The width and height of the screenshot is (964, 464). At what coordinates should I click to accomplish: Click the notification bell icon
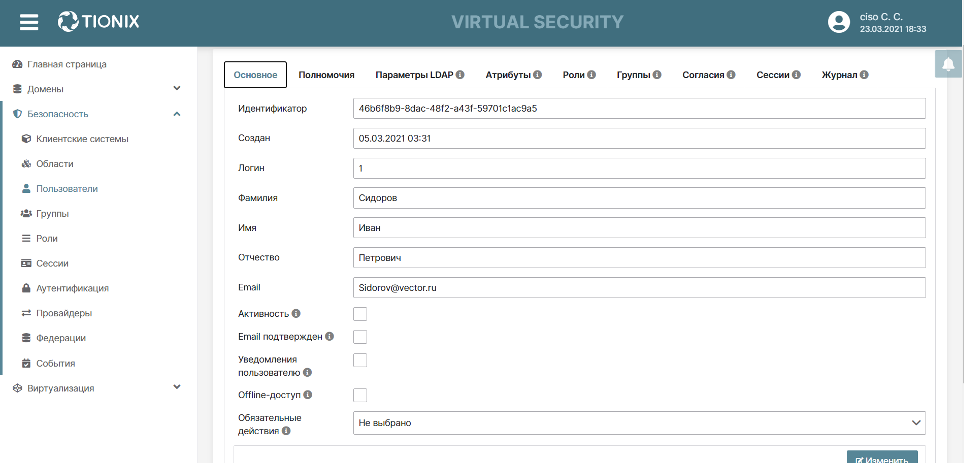pos(947,65)
